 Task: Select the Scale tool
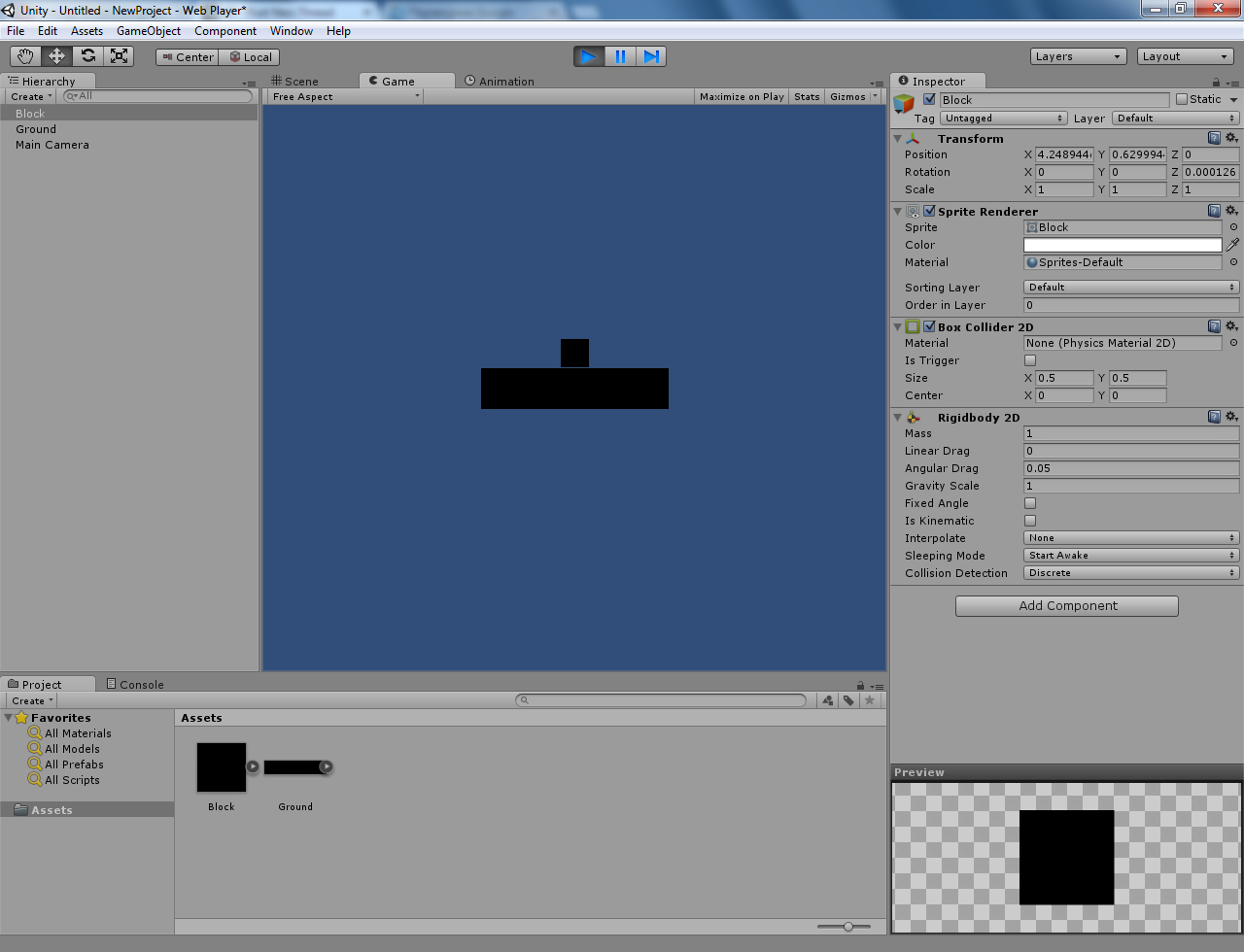(x=119, y=55)
